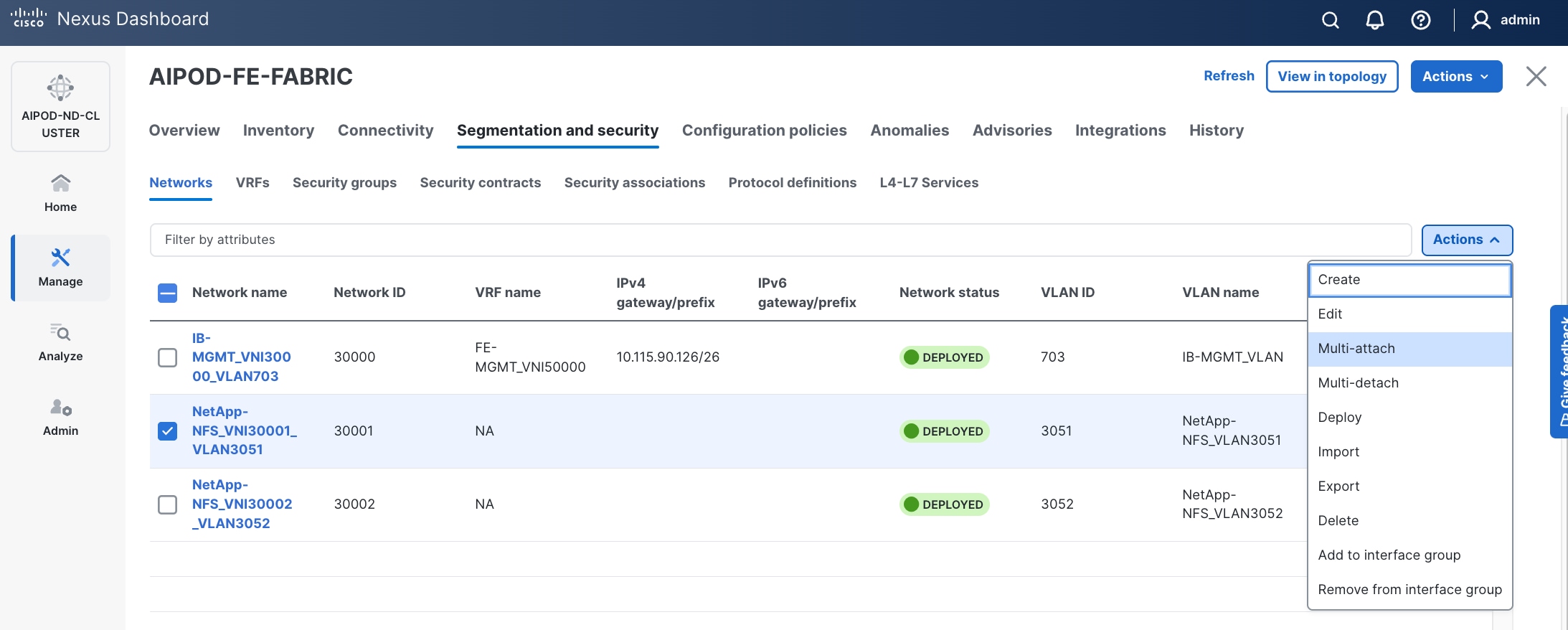Expand the top blue Actions dropdown
This screenshot has width=1568, height=630.
[1455, 77]
